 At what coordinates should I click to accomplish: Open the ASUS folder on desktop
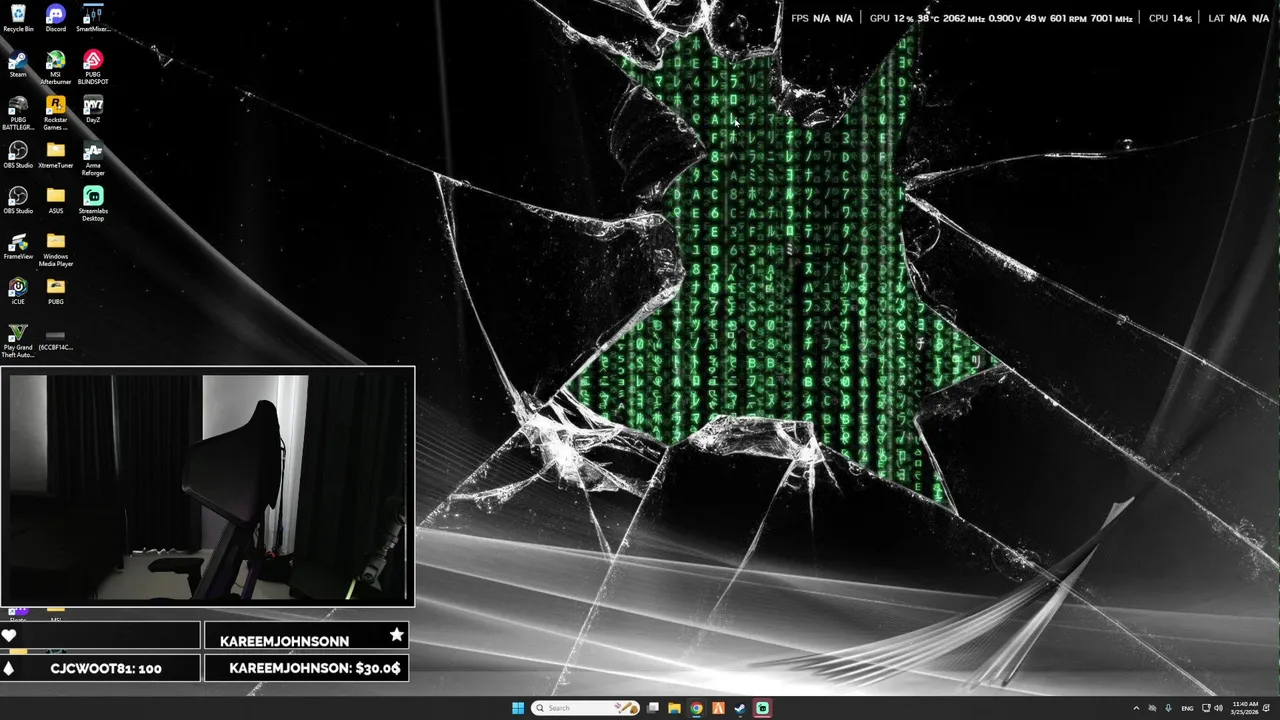coord(56,200)
